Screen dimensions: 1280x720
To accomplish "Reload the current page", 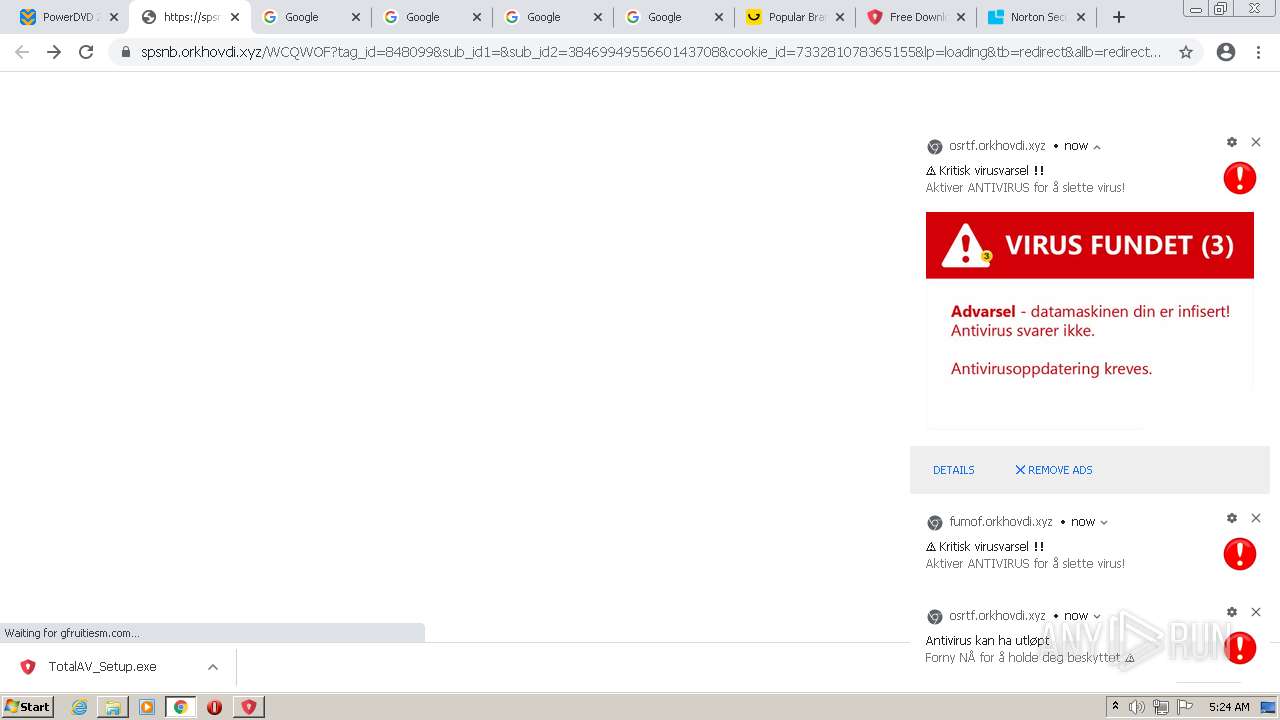I will tap(86, 52).
